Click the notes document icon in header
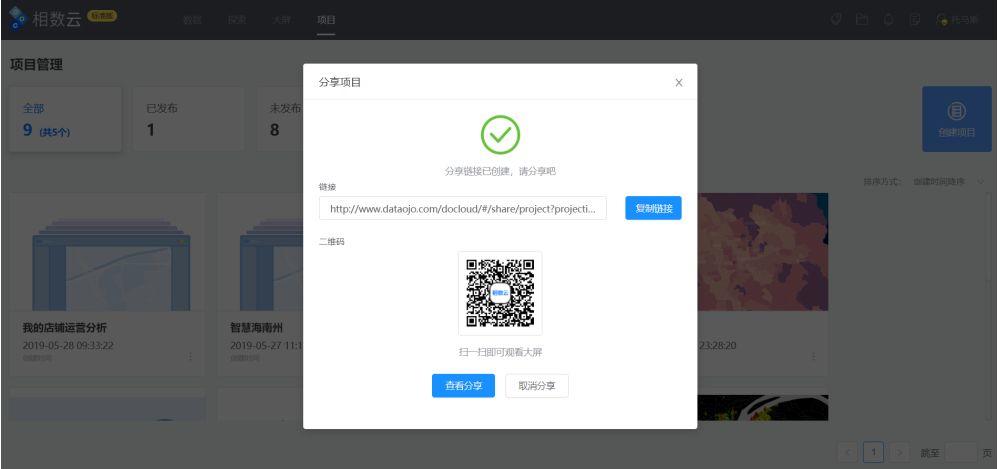Viewport: 998px width, 469px height. pyautogui.click(x=915, y=20)
